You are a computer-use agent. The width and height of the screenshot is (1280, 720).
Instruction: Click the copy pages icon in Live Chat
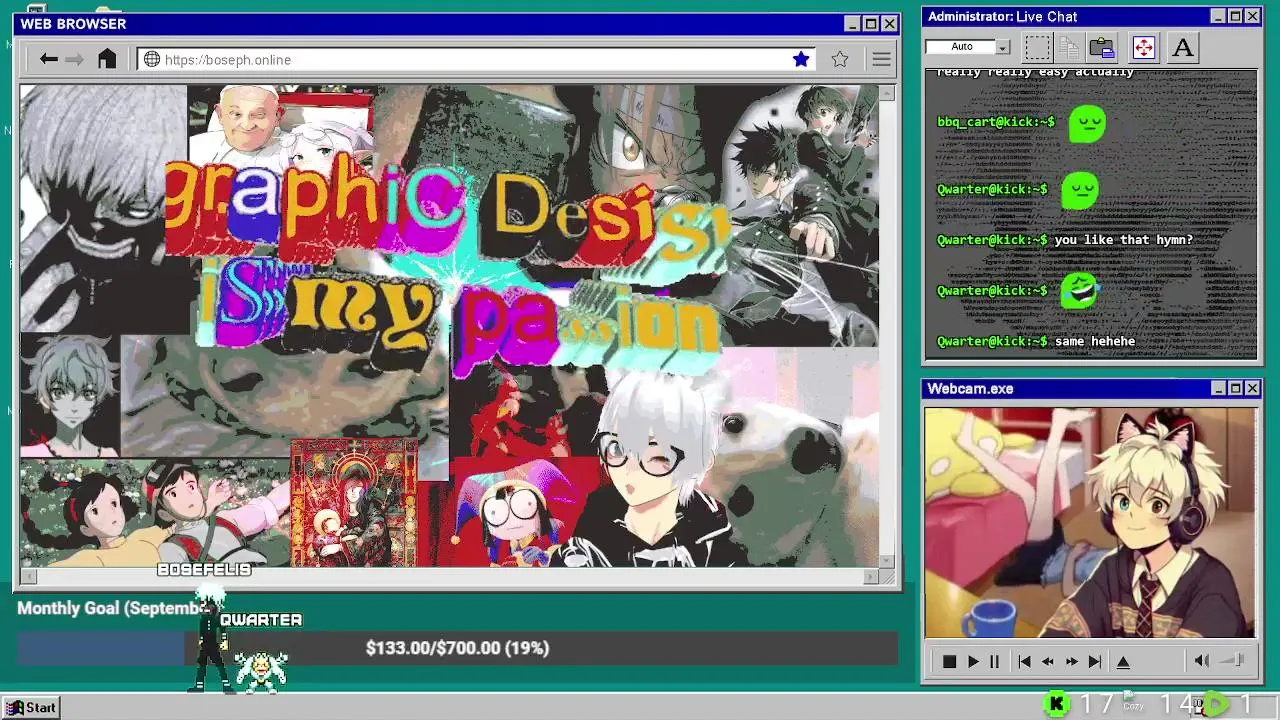click(1069, 47)
